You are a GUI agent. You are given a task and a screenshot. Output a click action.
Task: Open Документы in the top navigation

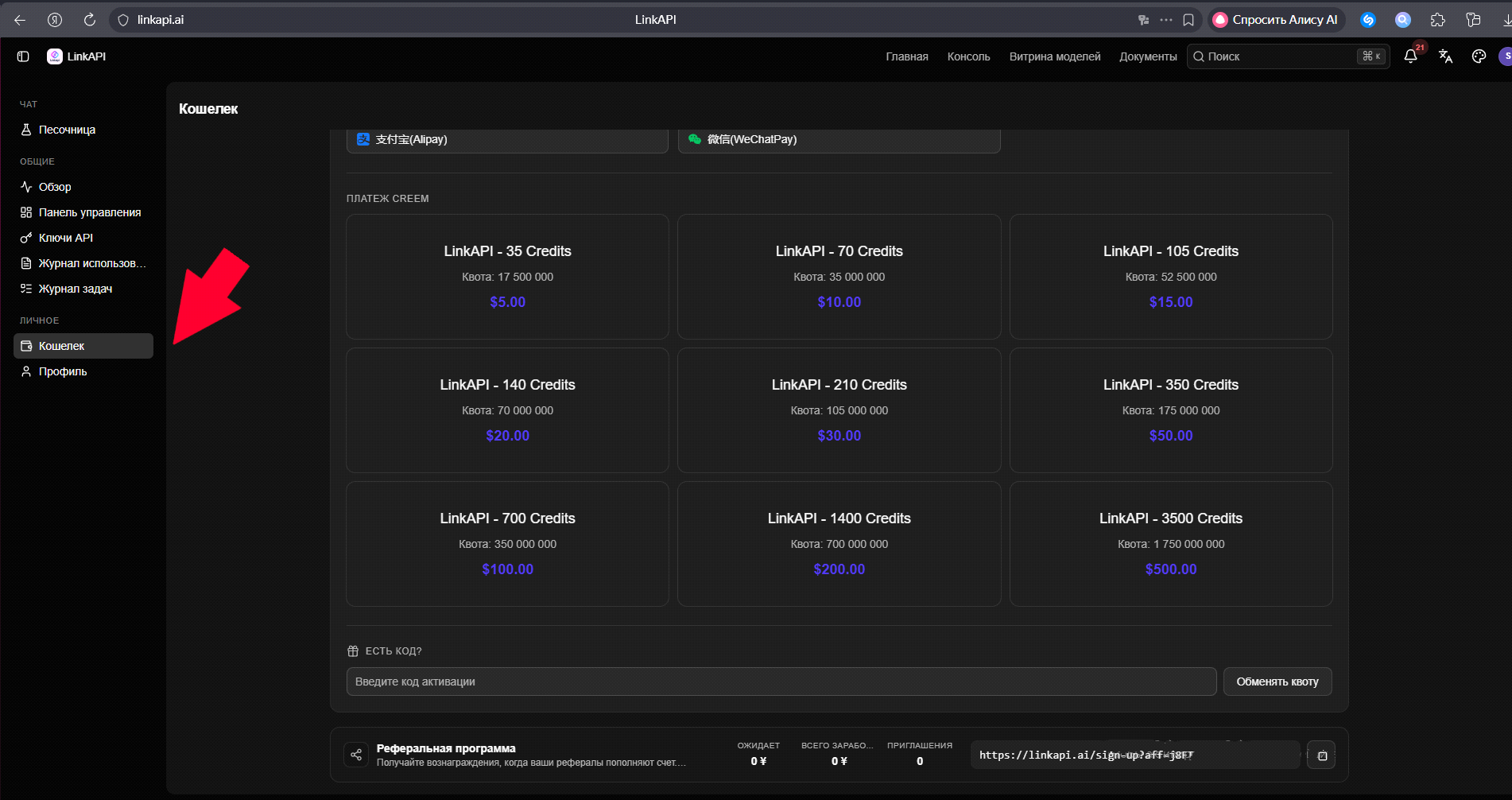(1148, 56)
